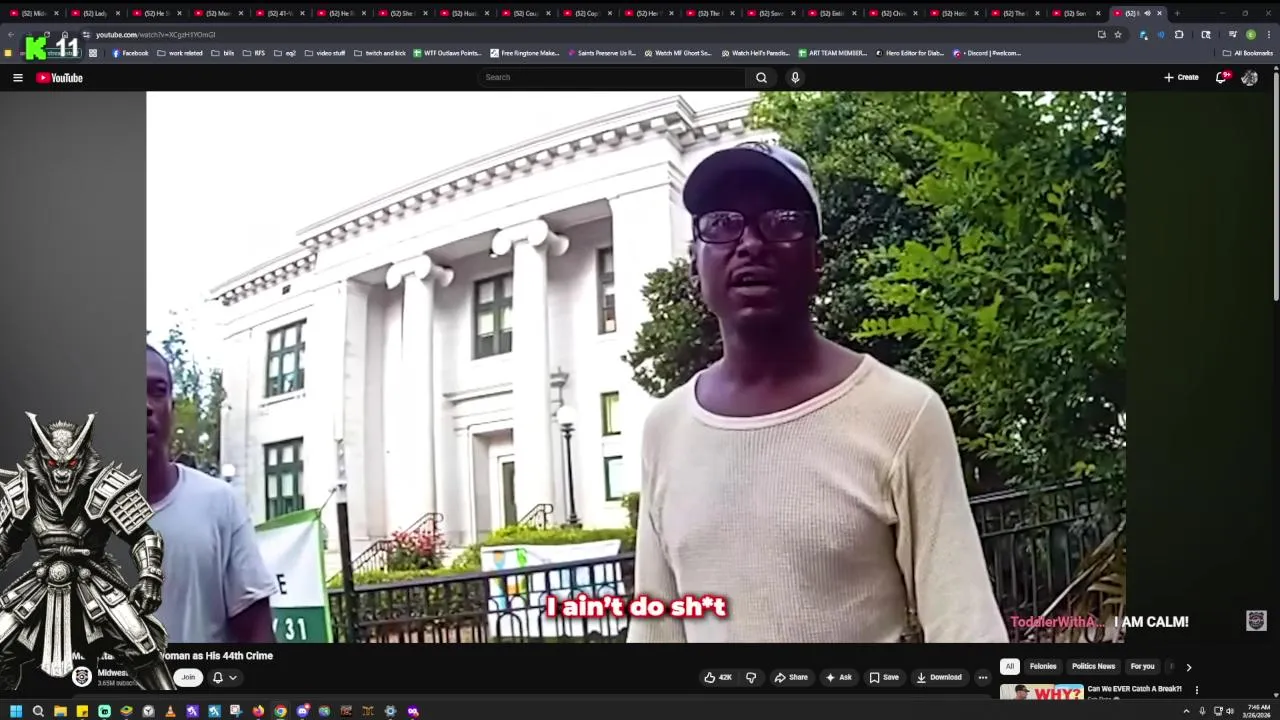Open Settings gear on taskbar
Image resolution: width=1280 pixels, height=720 pixels.
point(390,711)
